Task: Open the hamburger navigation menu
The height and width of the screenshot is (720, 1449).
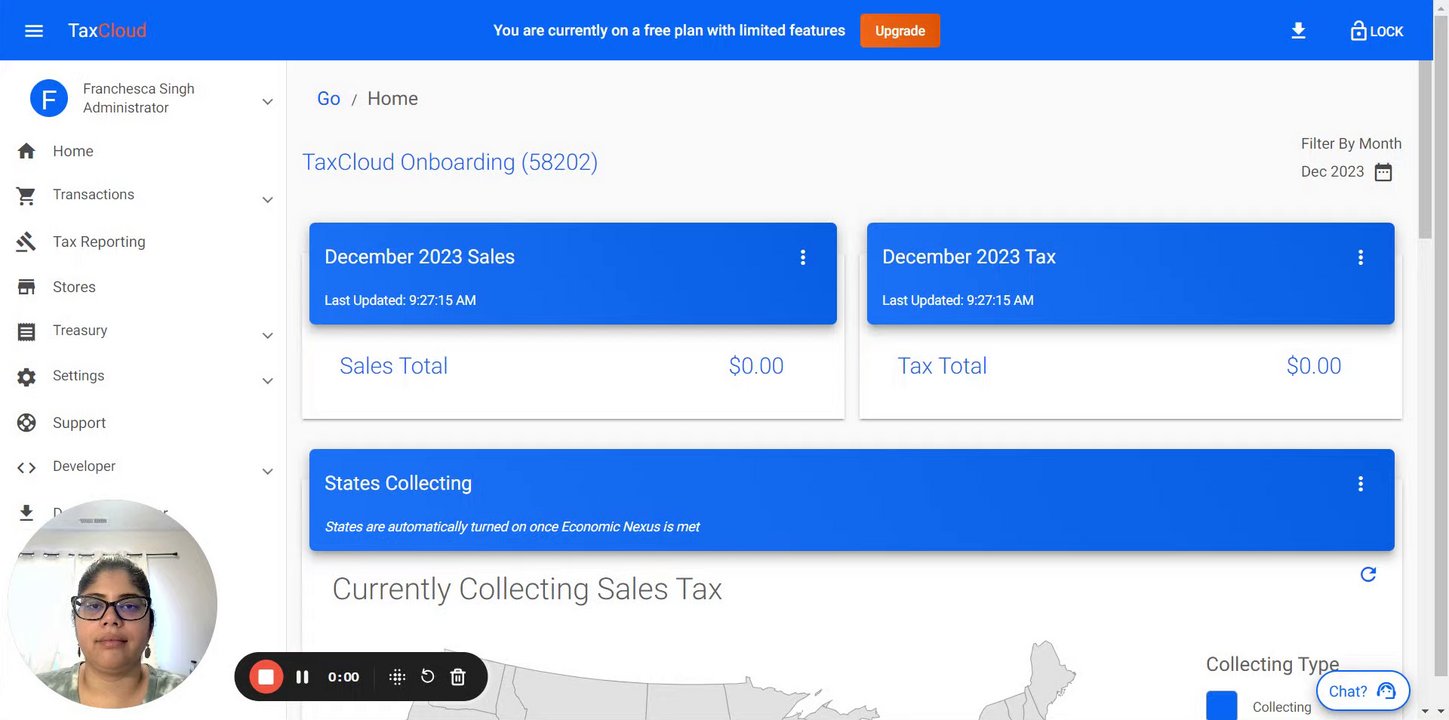Action: pos(34,31)
